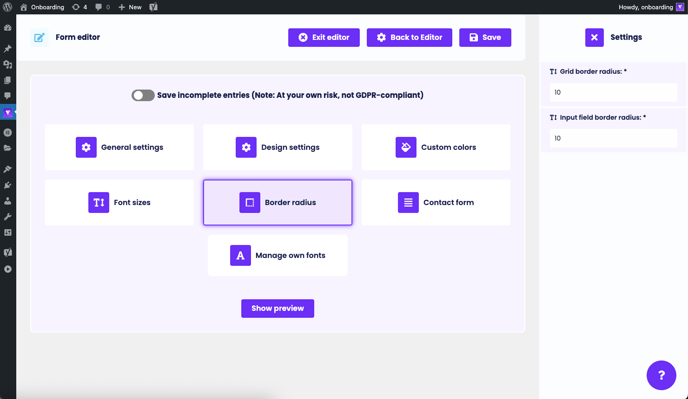Click the Form editor pencil icon
Screen dimensions: 688x399
click(x=39, y=37)
